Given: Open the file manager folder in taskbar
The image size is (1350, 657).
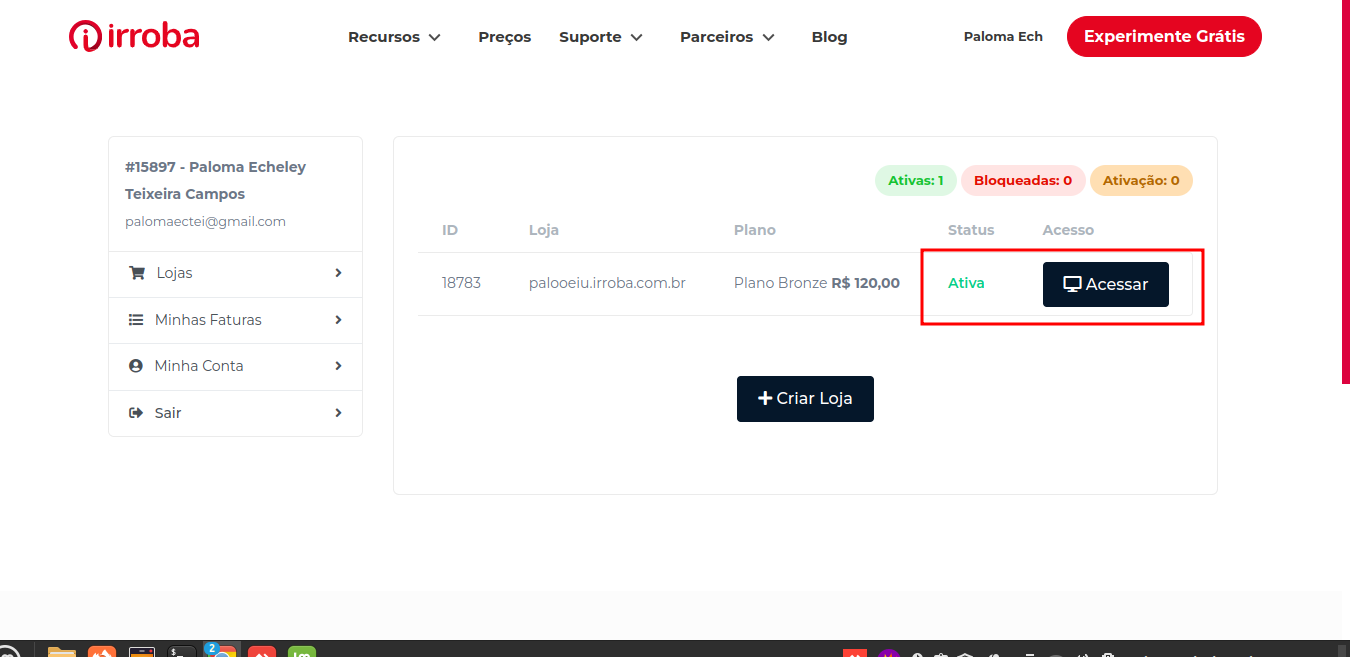Looking at the screenshot, I should [x=62, y=652].
